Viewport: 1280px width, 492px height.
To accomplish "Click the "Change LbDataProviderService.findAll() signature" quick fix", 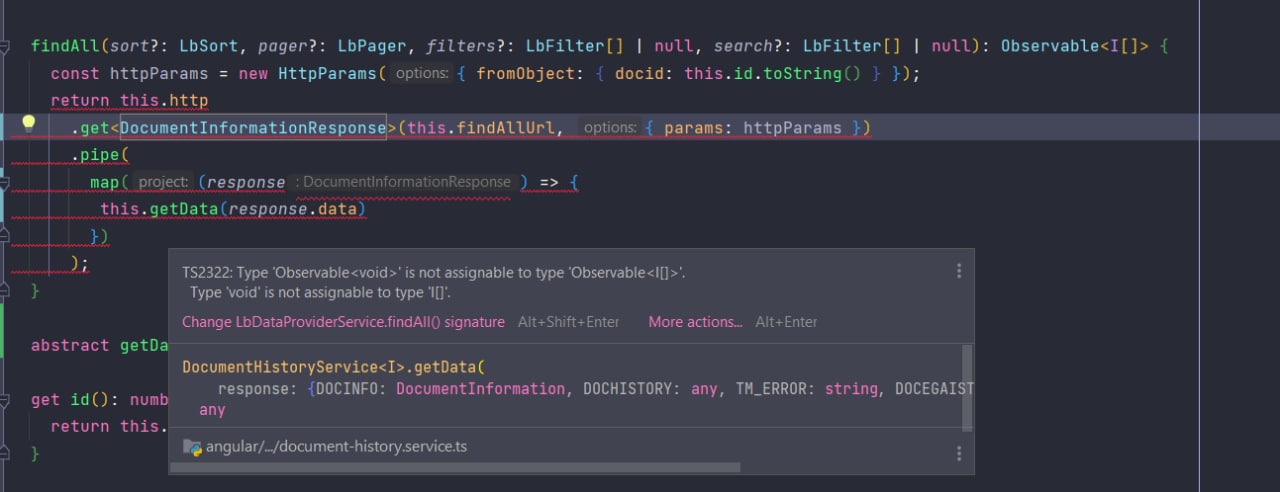I will tap(343, 322).
